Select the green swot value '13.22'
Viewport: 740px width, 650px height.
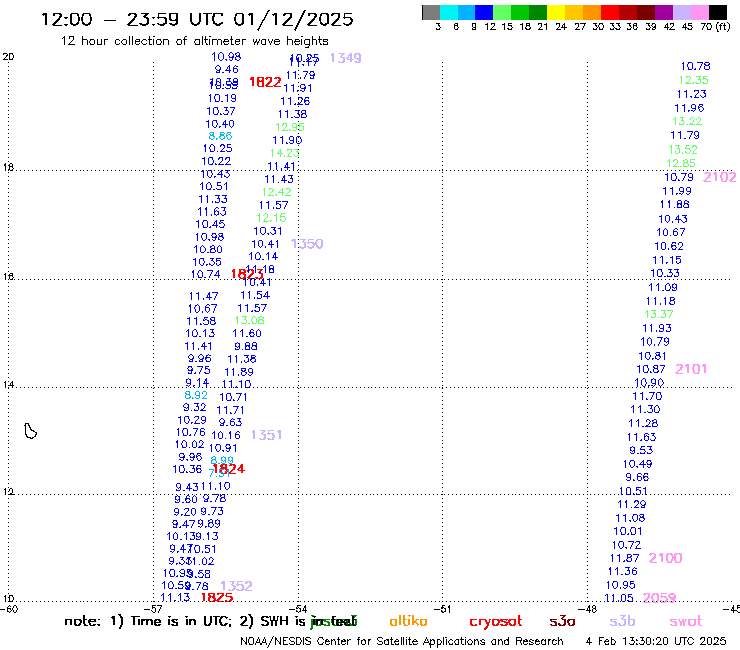click(x=687, y=121)
